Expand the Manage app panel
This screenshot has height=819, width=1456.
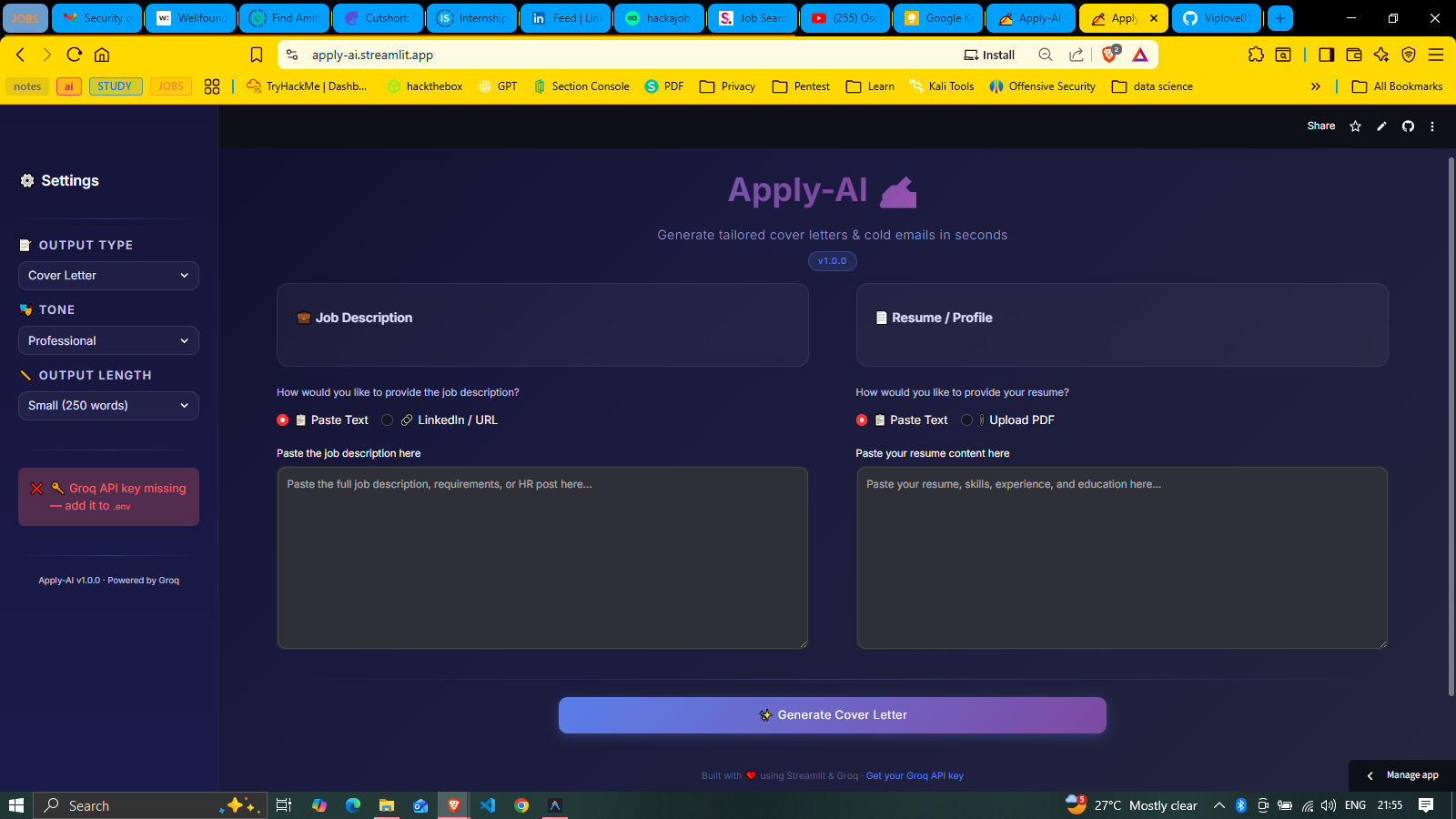[x=1402, y=775]
